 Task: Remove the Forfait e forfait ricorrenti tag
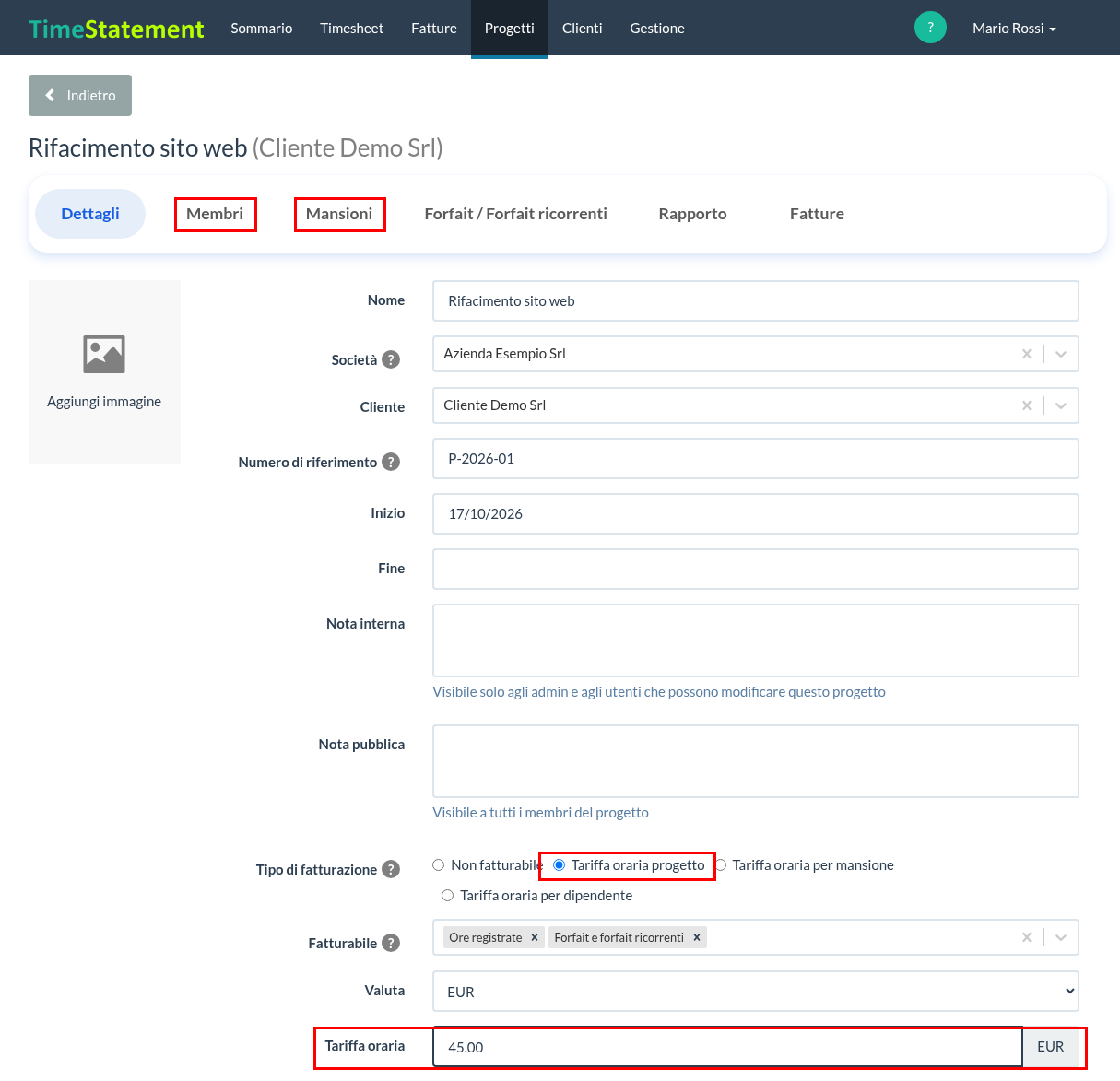697,937
